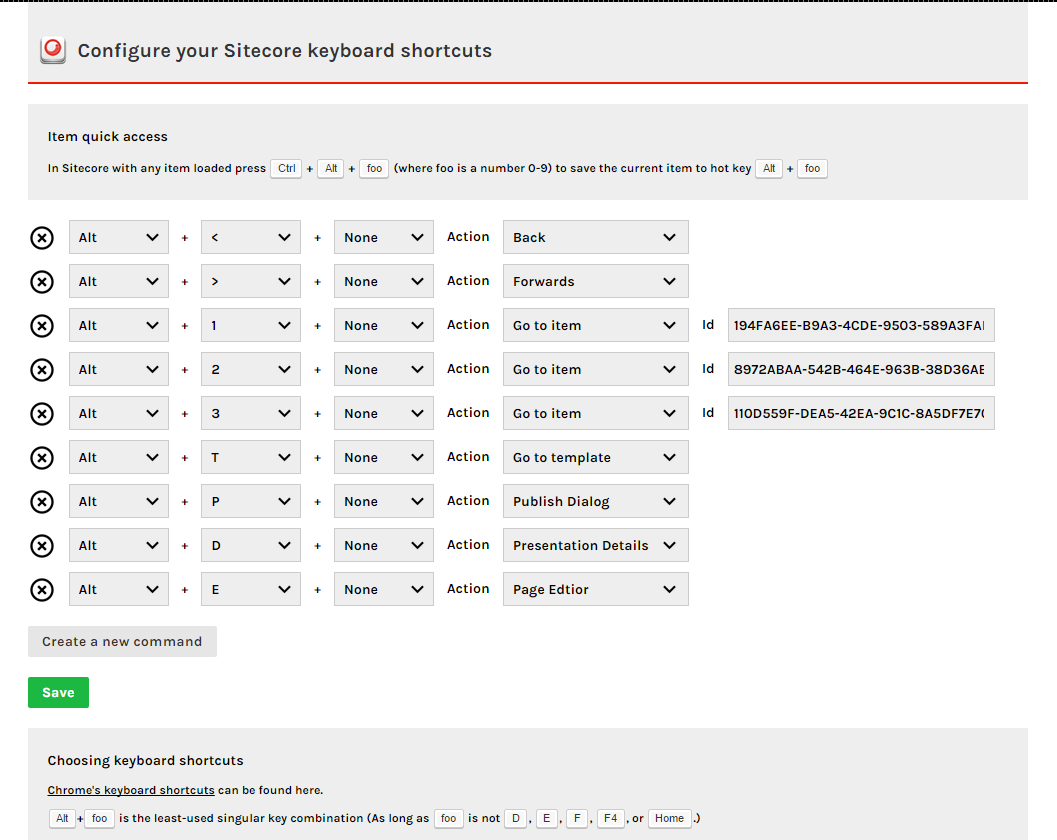The height and width of the screenshot is (840, 1057).
Task: Open key dropdown showing letter E
Action: pos(250,590)
